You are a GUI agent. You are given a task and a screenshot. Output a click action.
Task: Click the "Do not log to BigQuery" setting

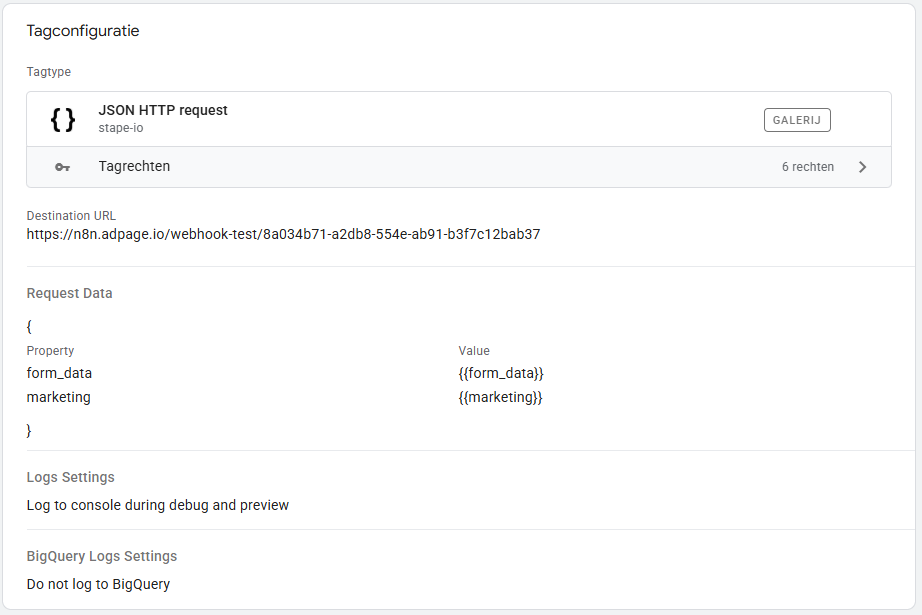pos(98,584)
